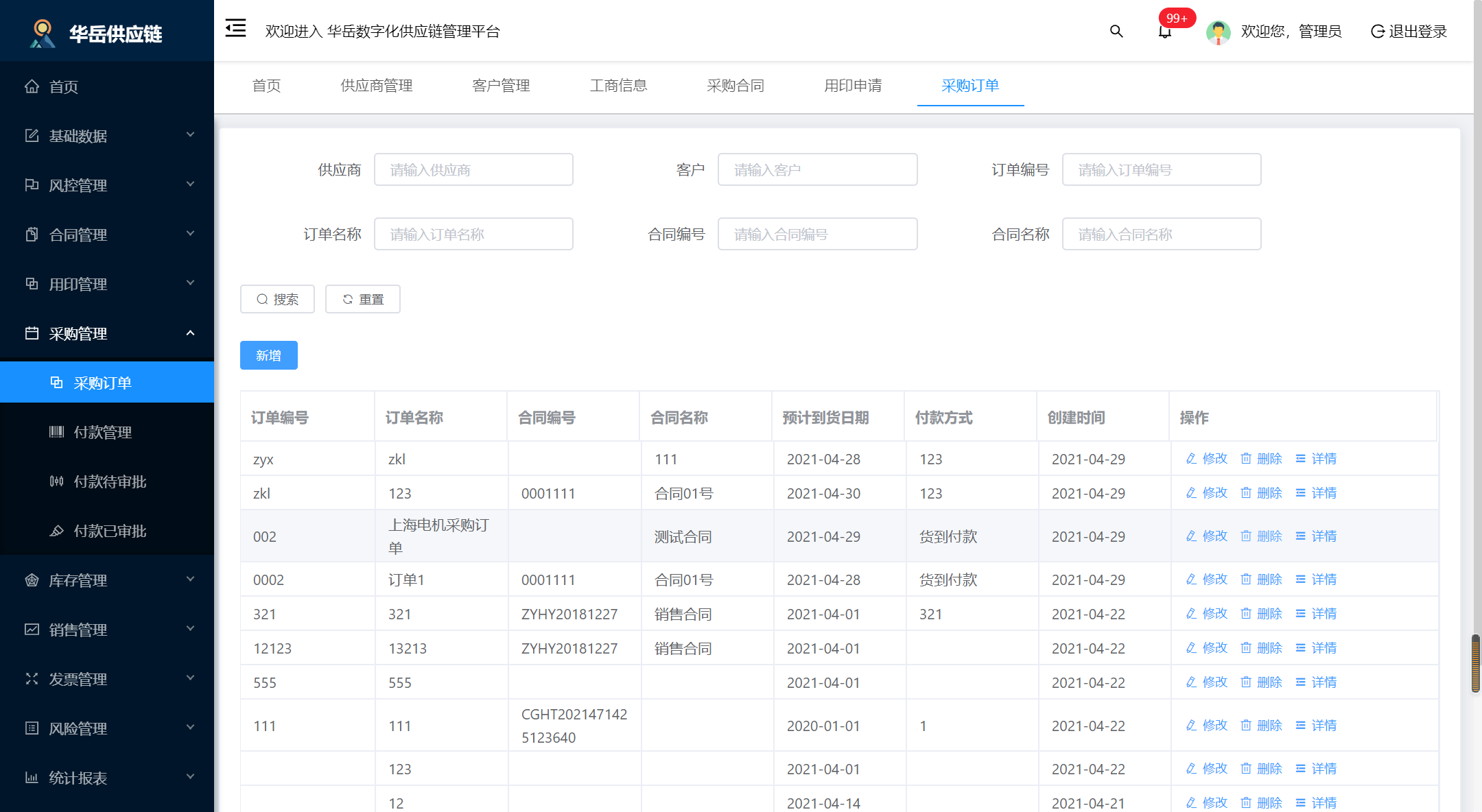Switch to the 采购合同 tab
The width and height of the screenshot is (1482, 812).
point(736,86)
